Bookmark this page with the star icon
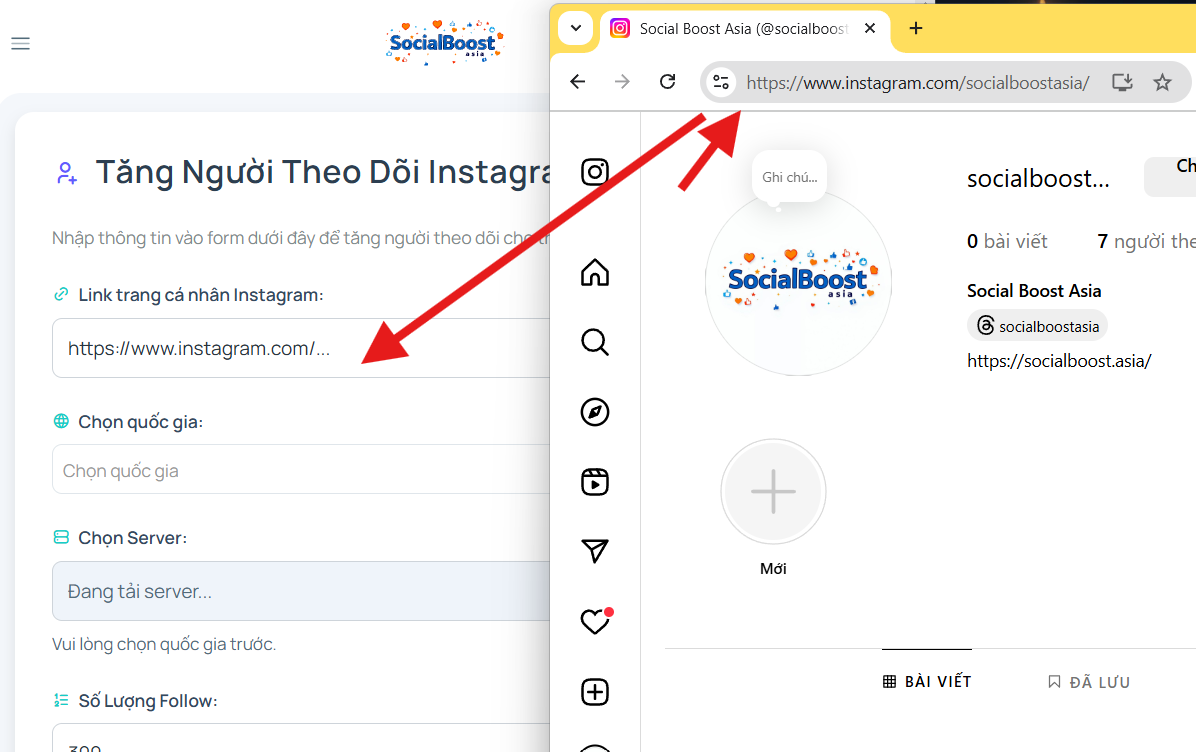 click(x=1162, y=82)
